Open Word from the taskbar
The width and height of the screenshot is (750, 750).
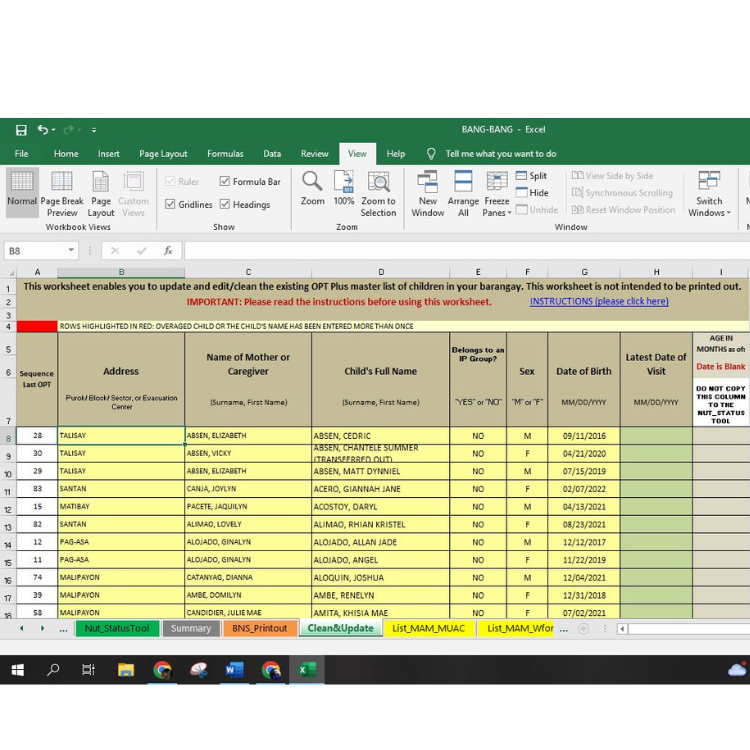[x=234, y=670]
